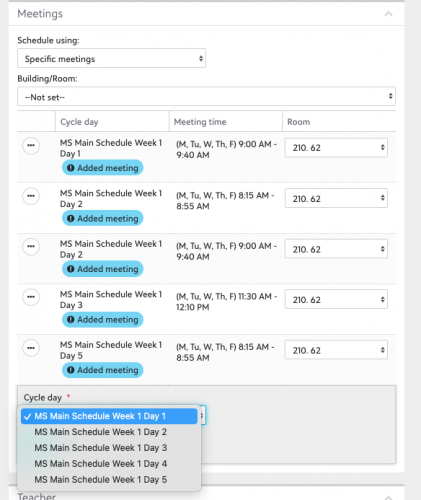The height and width of the screenshot is (500, 421).
Task: Pick checked MS Main Schedule Week 1 Day 1
Action: [109, 416]
